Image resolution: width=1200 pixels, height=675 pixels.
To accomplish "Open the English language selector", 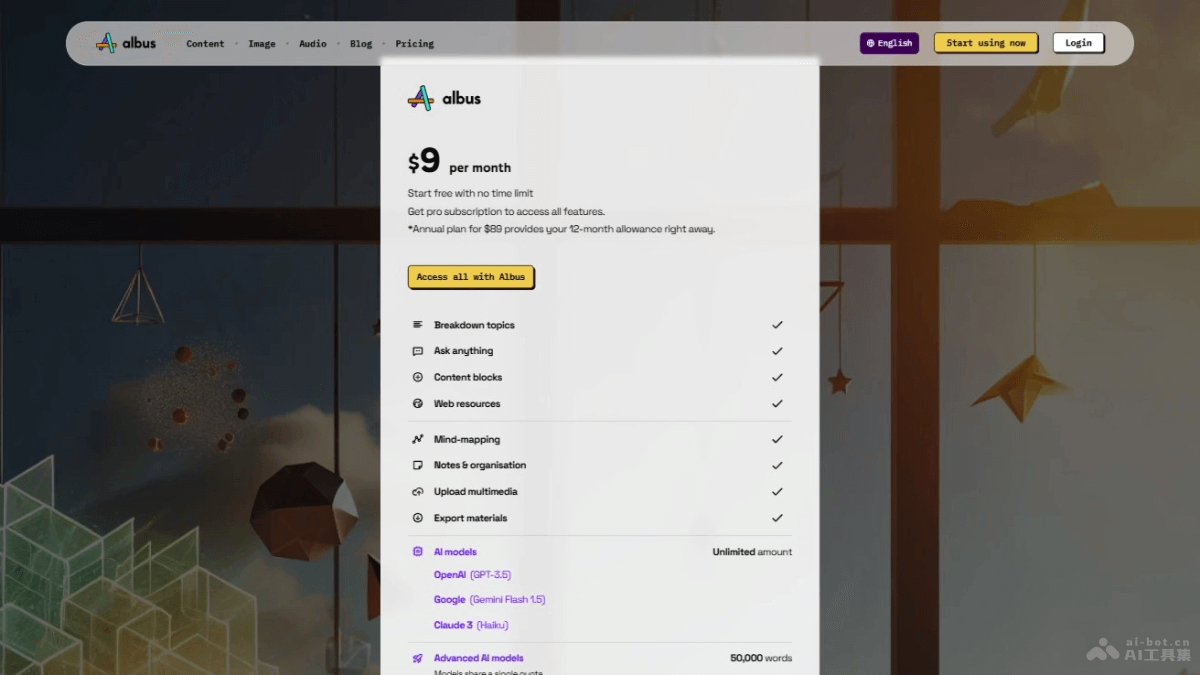I will click(x=889, y=43).
